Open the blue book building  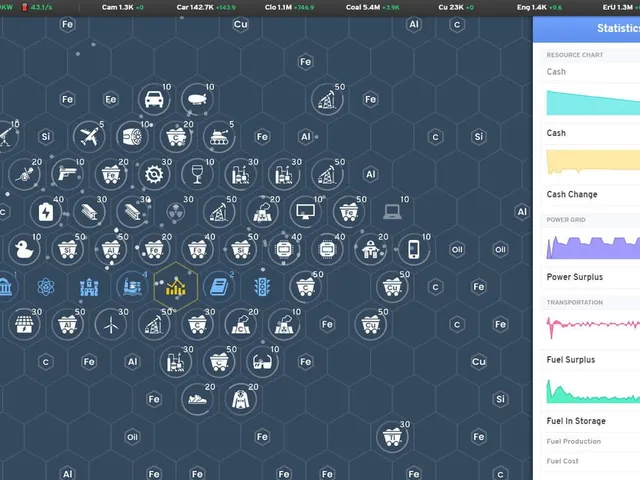[x=219, y=287]
